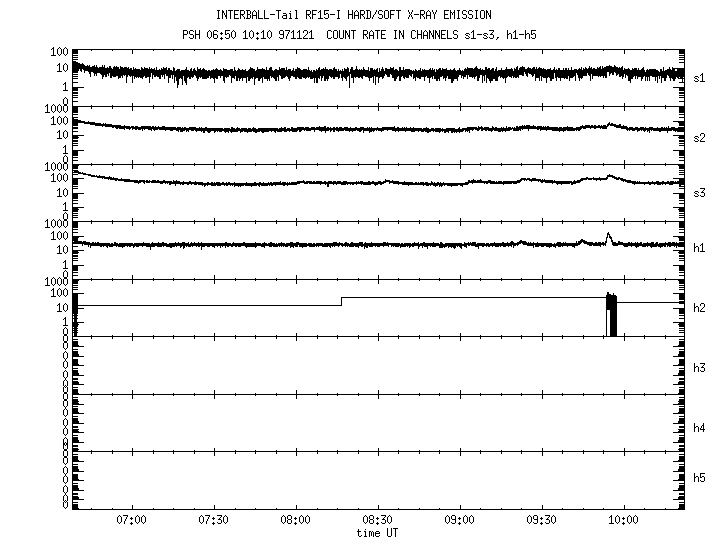The height and width of the screenshot is (550, 720).
Task: Click the h5 channel label
Action: click(x=700, y=483)
